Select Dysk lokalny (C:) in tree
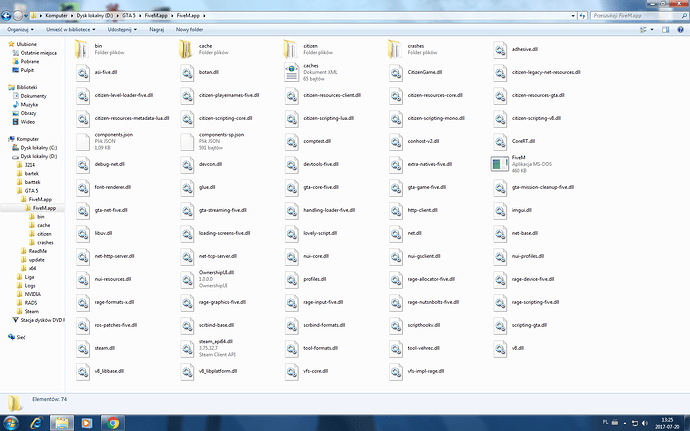Screen dimensions: 690x431 [x=39, y=147]
